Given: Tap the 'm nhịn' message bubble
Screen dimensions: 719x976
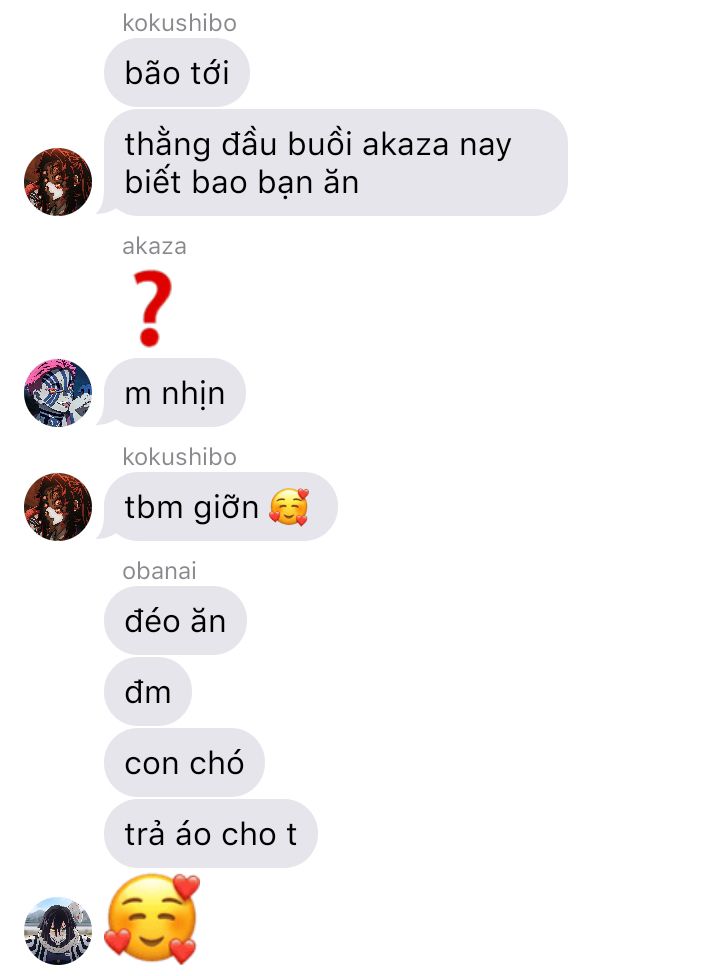Looking at the screenshot, I should [x=174, y=393].
